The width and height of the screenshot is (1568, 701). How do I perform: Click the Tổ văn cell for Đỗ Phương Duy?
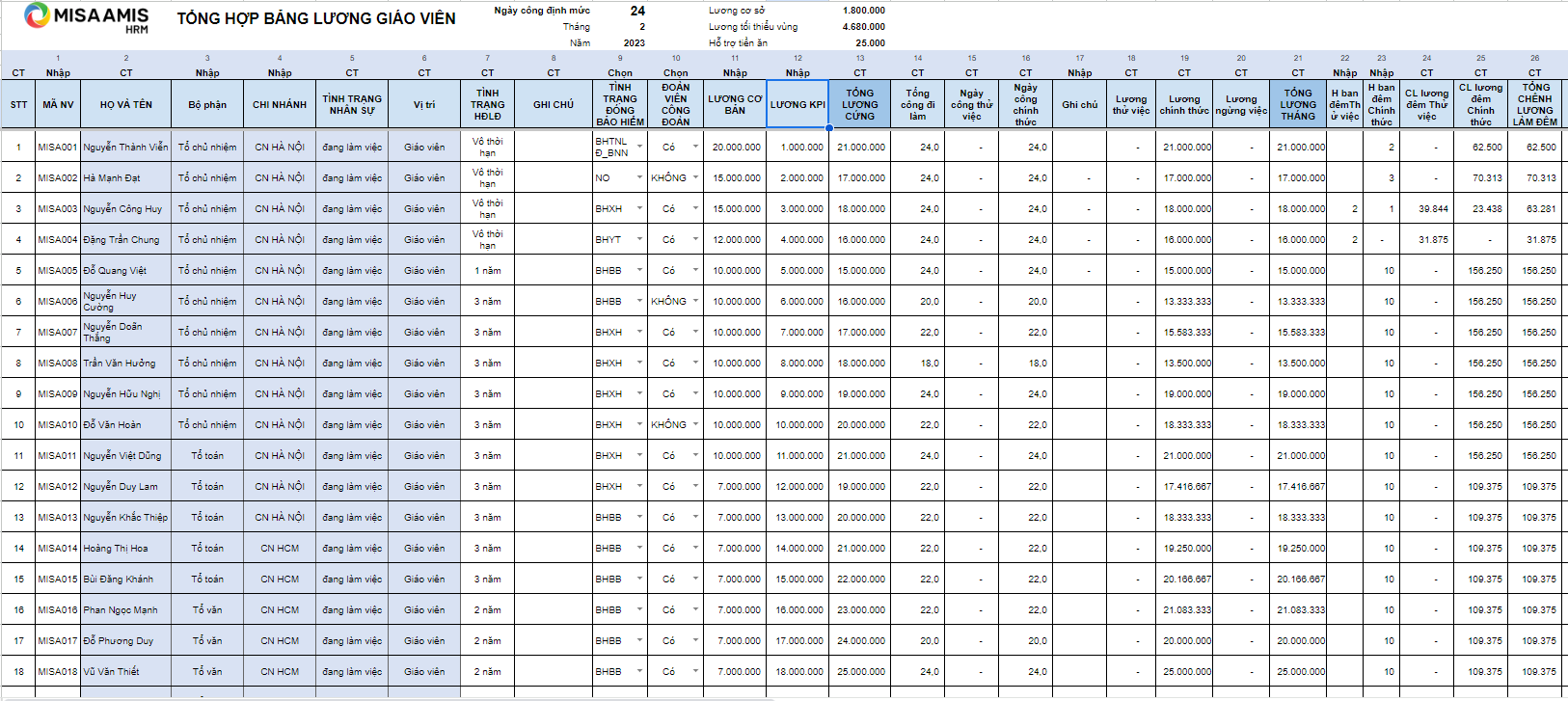point(207,641)
